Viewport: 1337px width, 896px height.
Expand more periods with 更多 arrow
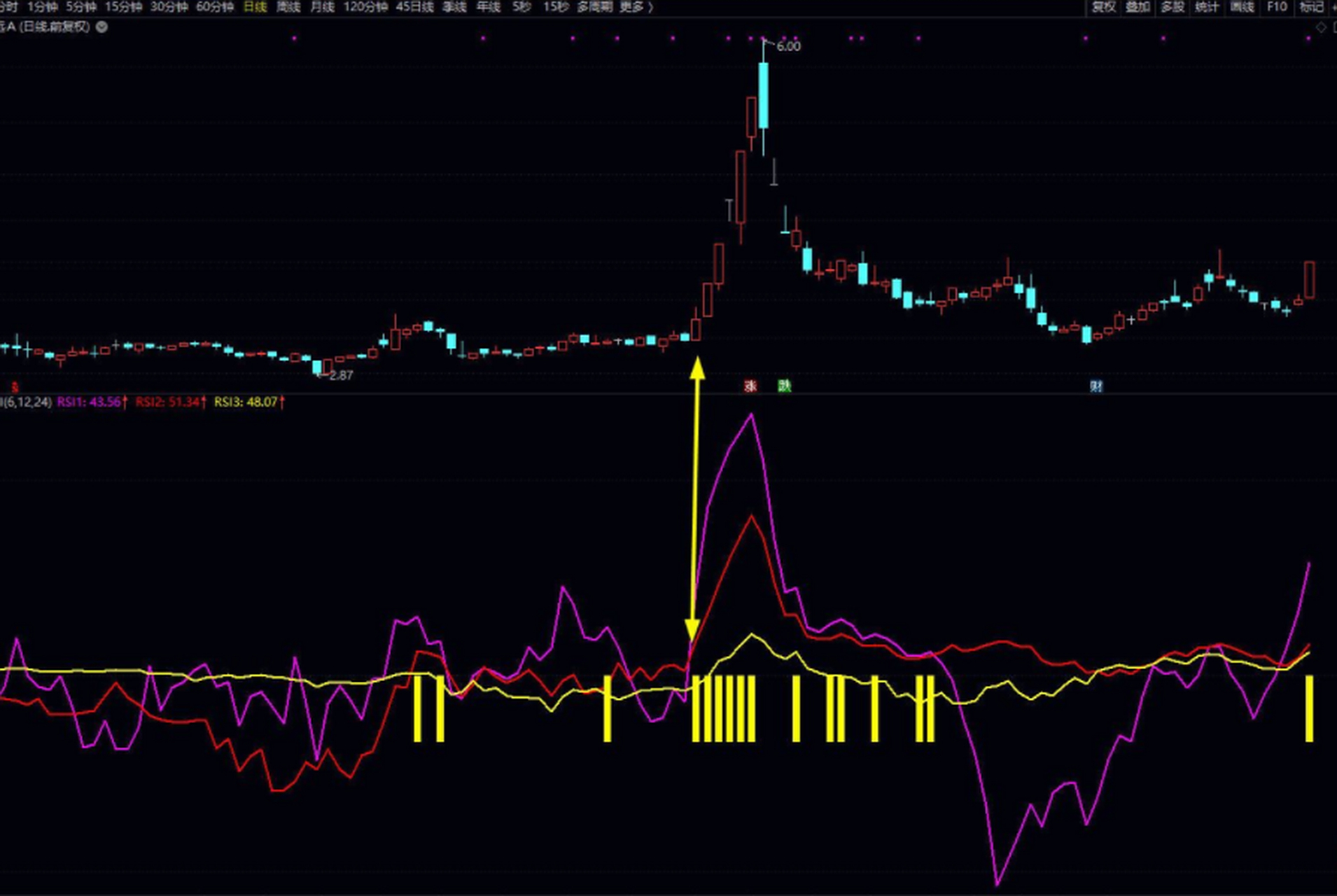tap(636, 7)
